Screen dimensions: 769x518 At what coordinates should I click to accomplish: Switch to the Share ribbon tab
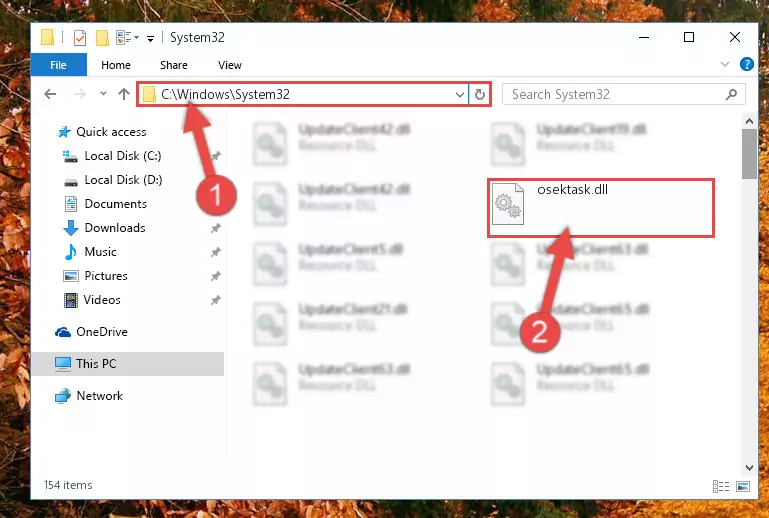point(174,65)
